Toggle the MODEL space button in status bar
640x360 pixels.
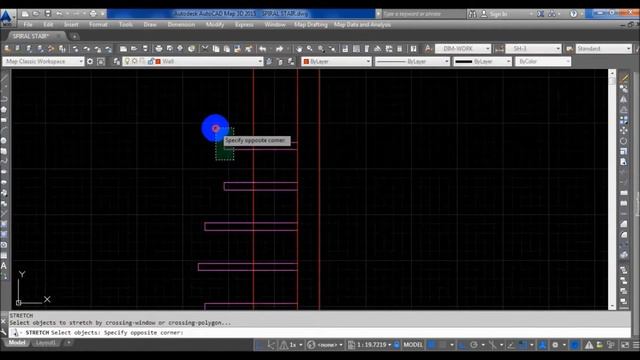[x=413, y=345]
